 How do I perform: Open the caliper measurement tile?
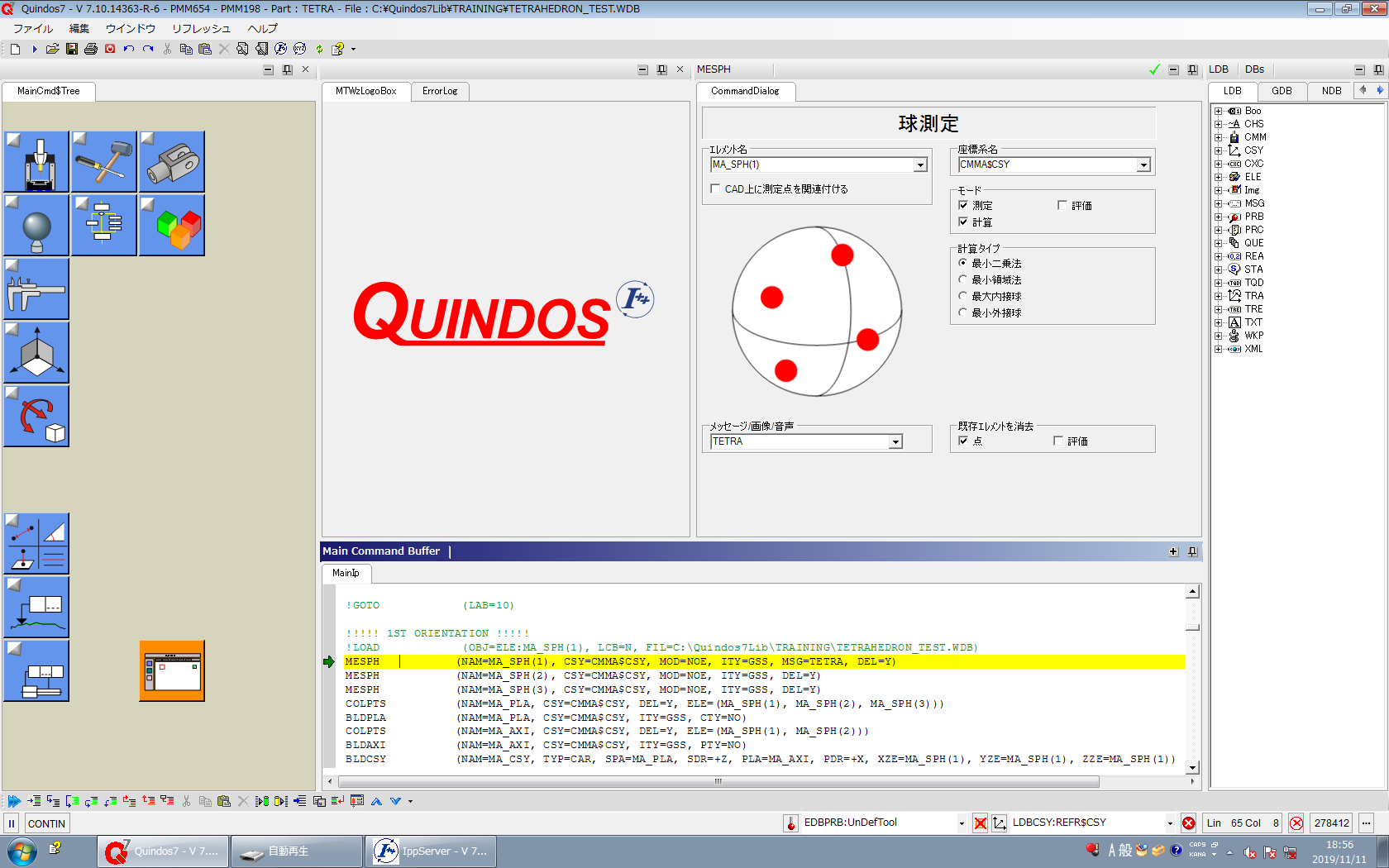pyautogui.click(x=36, y=289)
